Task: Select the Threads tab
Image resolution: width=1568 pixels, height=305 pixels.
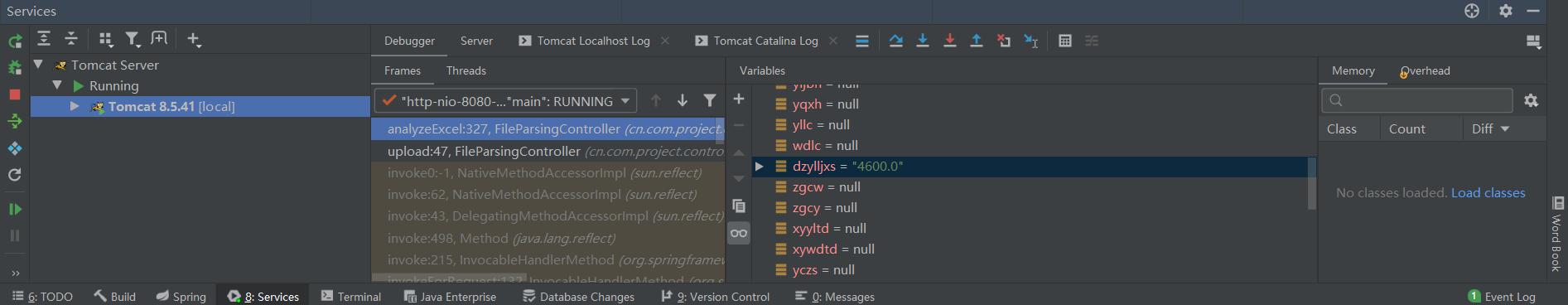Action: coord(466,70)
